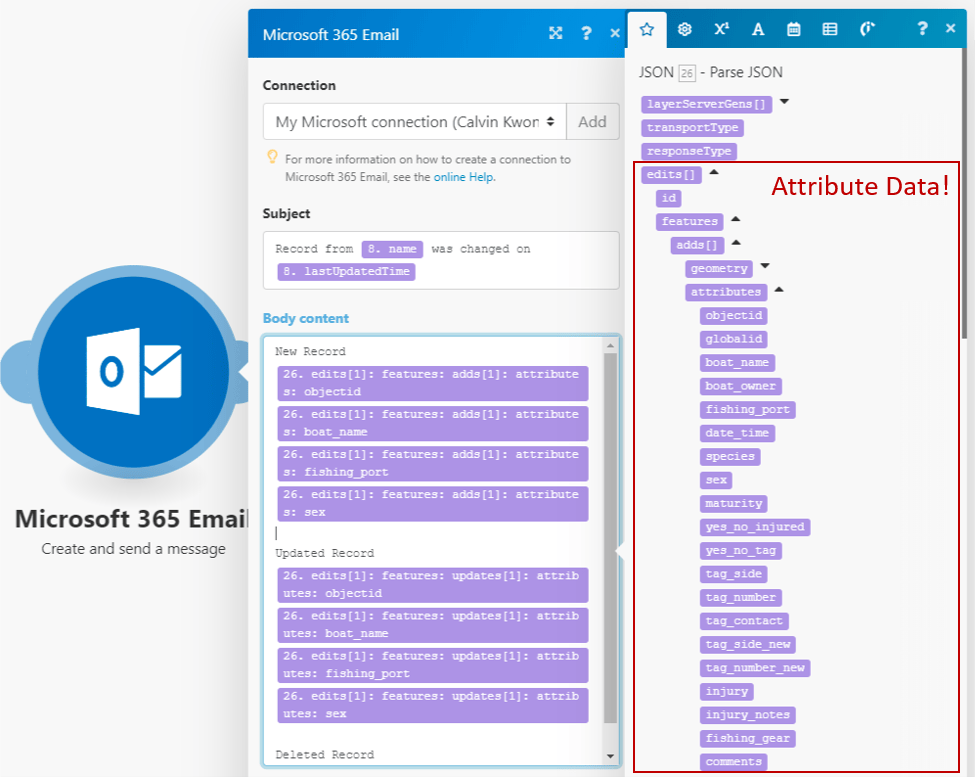Open the My Microsoft connection dropdown
This screenshot has height=777, width=975.
click(412, 121)
